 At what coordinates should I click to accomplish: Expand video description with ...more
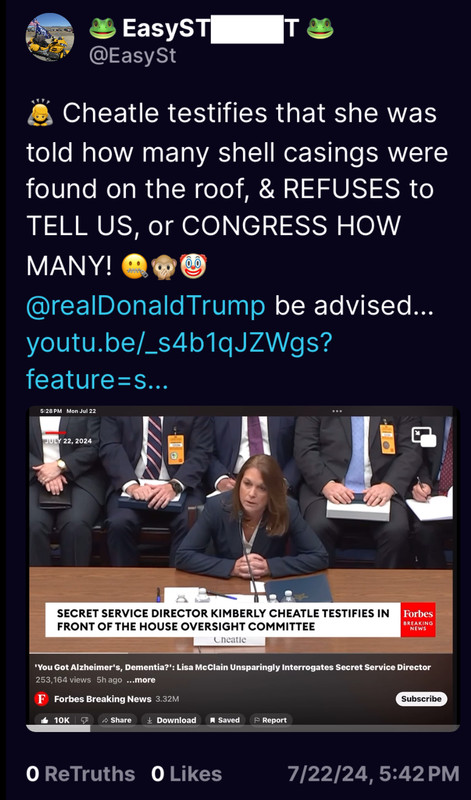point(140,680)
